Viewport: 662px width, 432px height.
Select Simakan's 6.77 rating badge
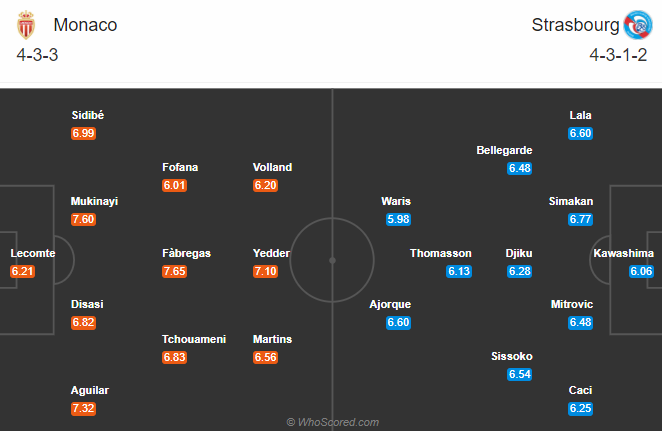(581, 219)
